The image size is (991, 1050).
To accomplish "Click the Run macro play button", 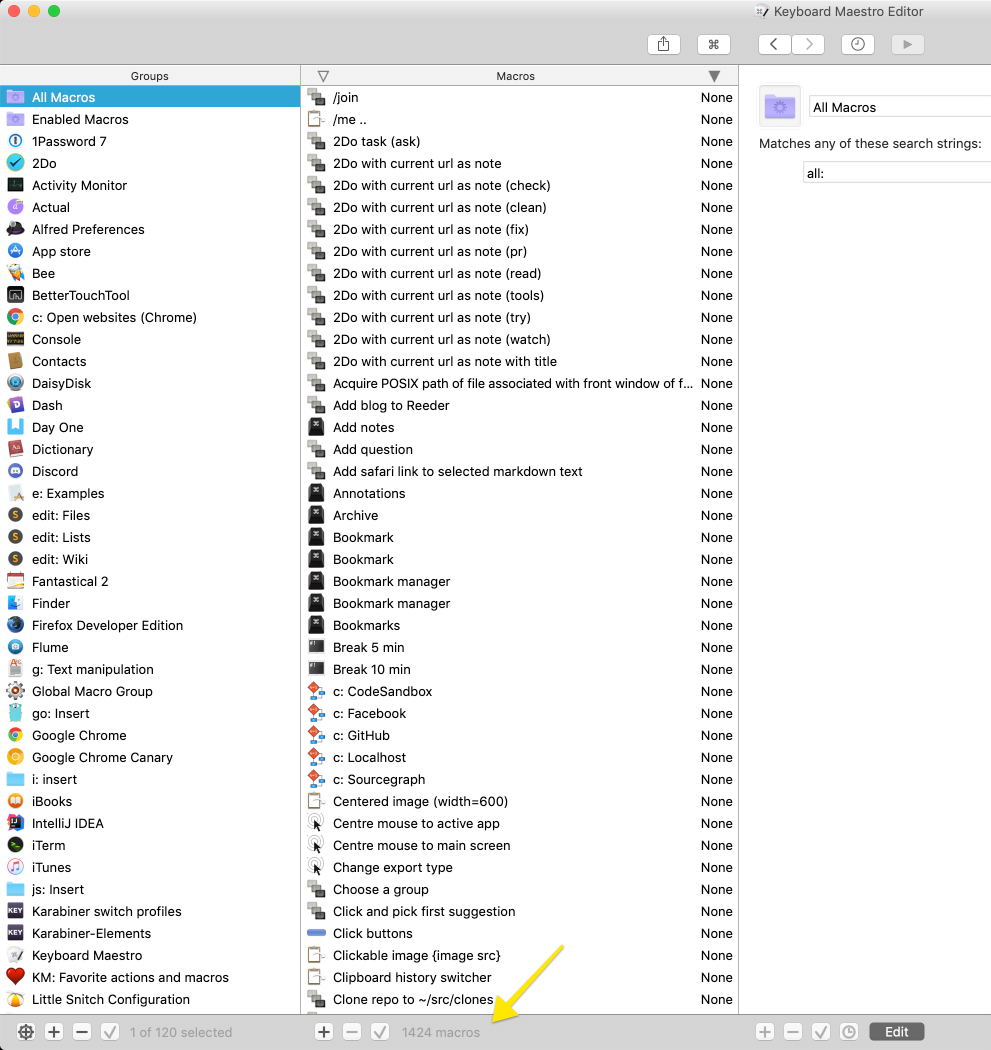I will (x=908, y=44).
